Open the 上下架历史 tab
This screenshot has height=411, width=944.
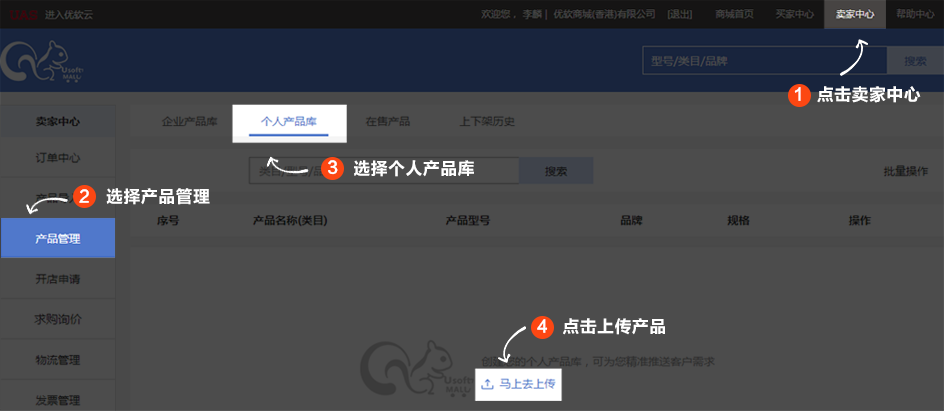coord(487,122)
